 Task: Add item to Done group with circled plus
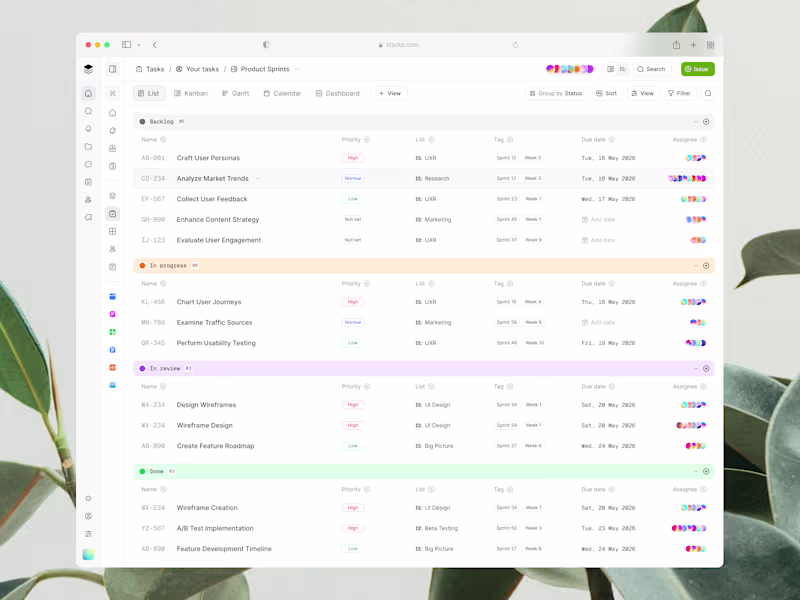[706, 471]
